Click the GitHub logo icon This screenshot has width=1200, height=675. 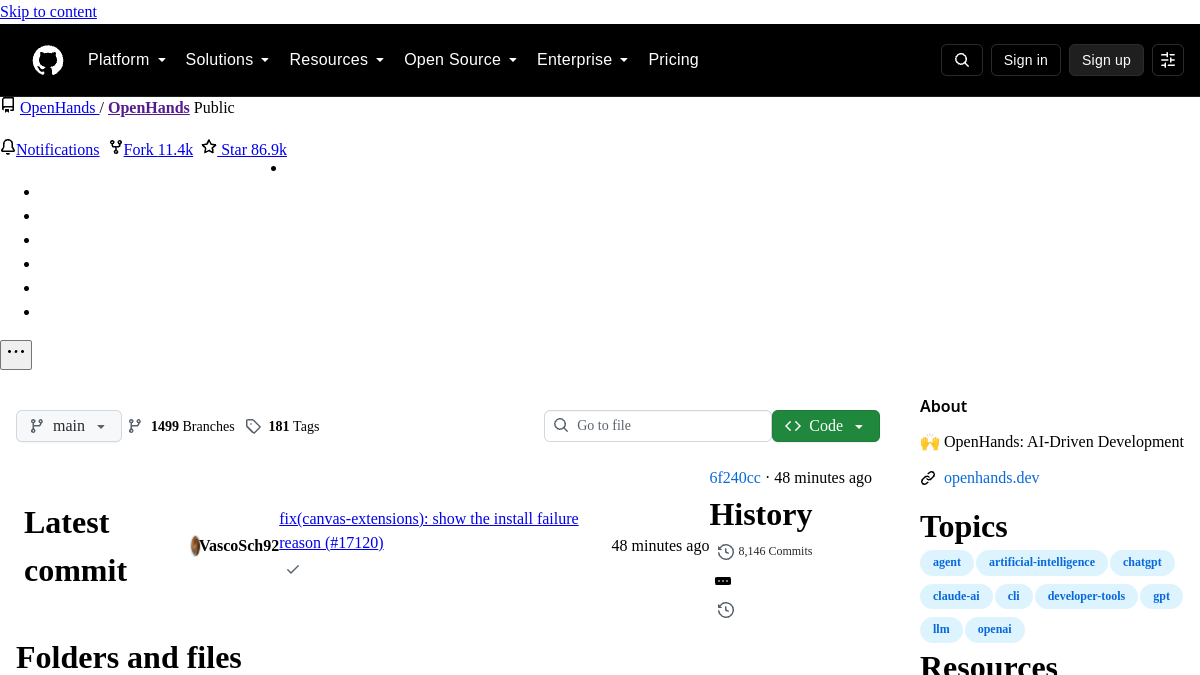point(48,60)
